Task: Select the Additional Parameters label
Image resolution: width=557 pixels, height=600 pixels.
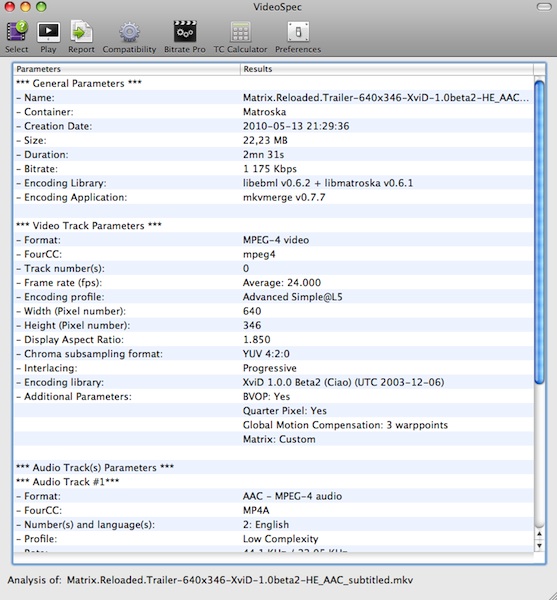Action: click(x=78, y=396)
